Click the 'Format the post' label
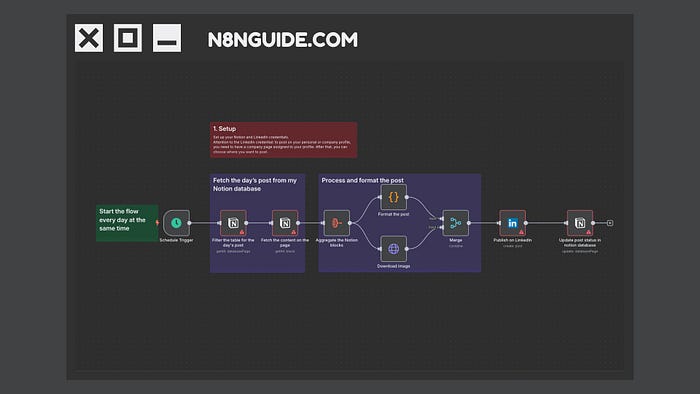This screenshot has width=700, height=394. [393, 214]
